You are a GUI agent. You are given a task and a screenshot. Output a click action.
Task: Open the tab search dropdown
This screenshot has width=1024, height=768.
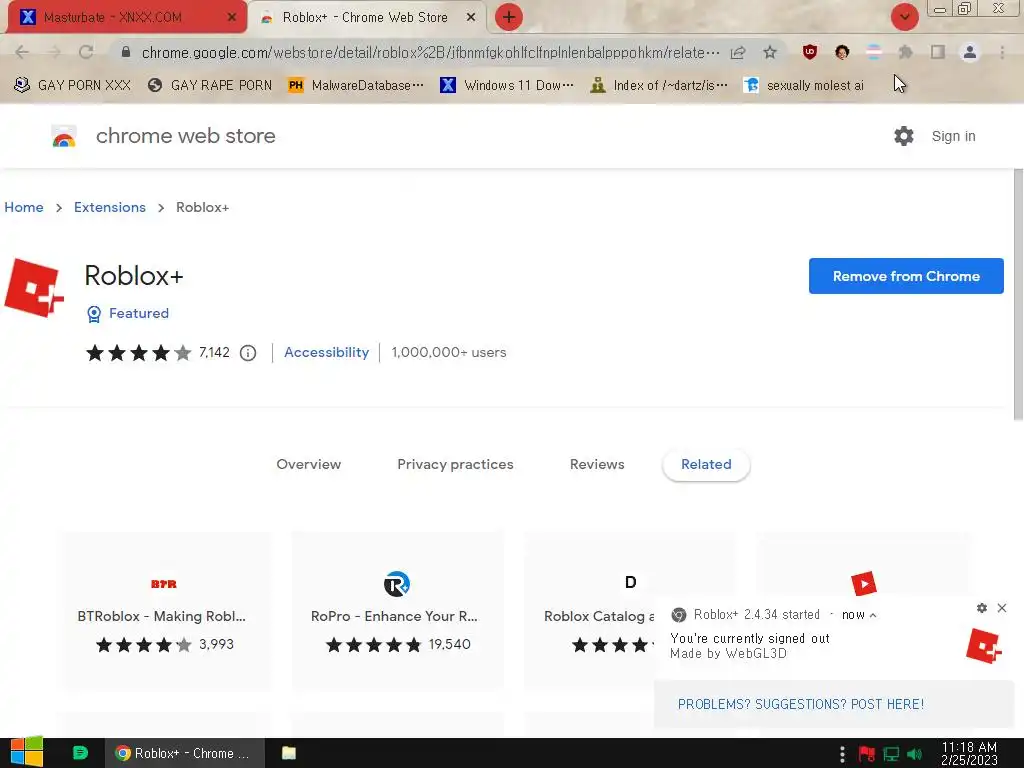(904, 17)
